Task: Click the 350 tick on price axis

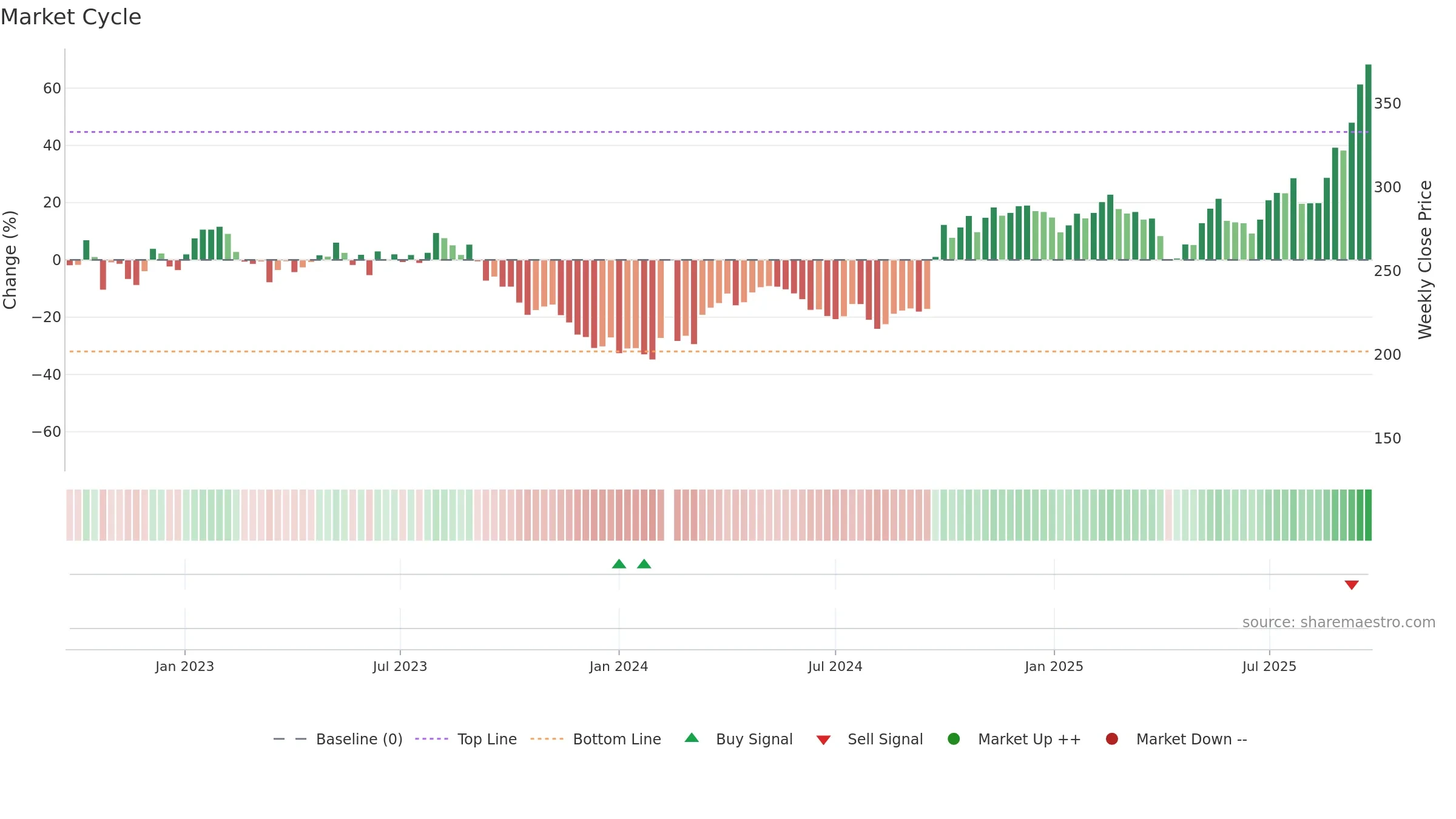Action: point(1387,104)
